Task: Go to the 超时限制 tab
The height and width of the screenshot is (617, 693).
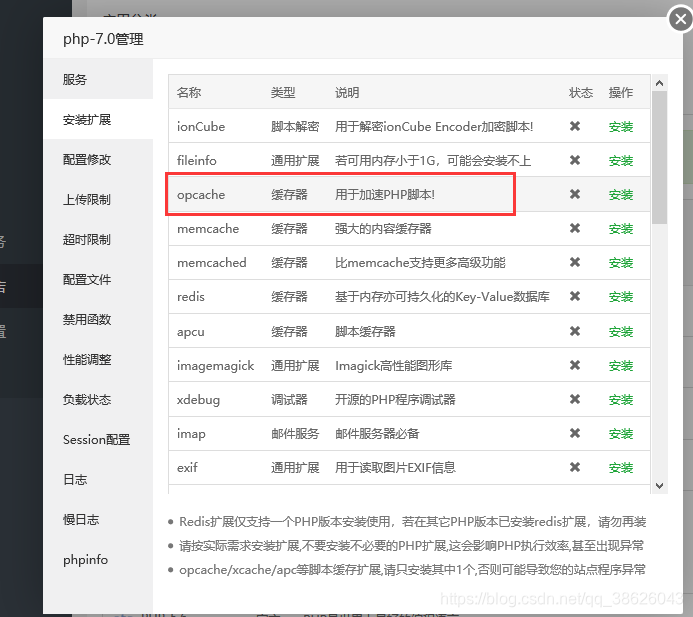Action: 98,240
